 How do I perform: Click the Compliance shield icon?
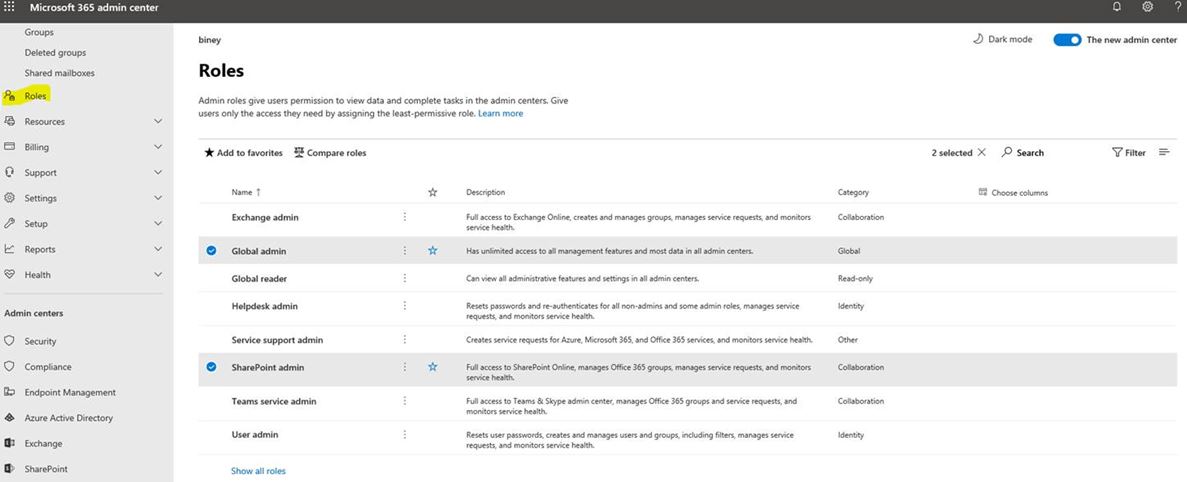(x=10, y=367)
